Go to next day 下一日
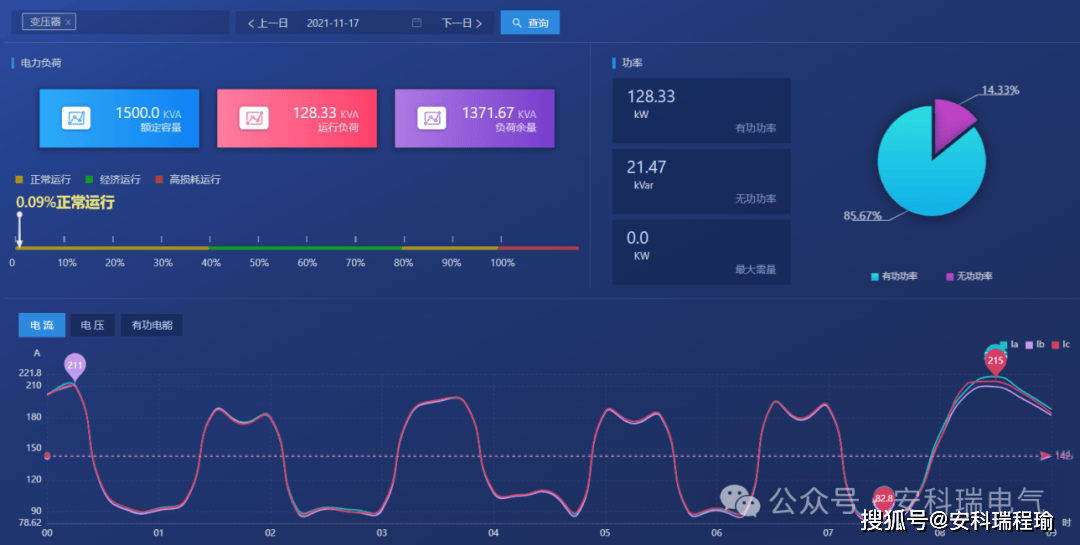Image resolution: width=1080 pixels, height=545 pixels. (461, 23)
